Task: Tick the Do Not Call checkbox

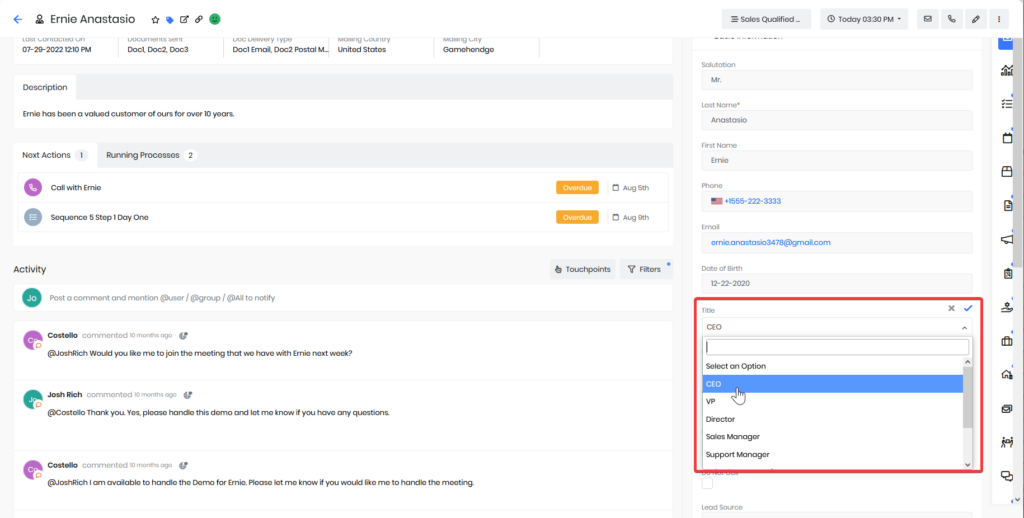Action: (x=708, y=484)
